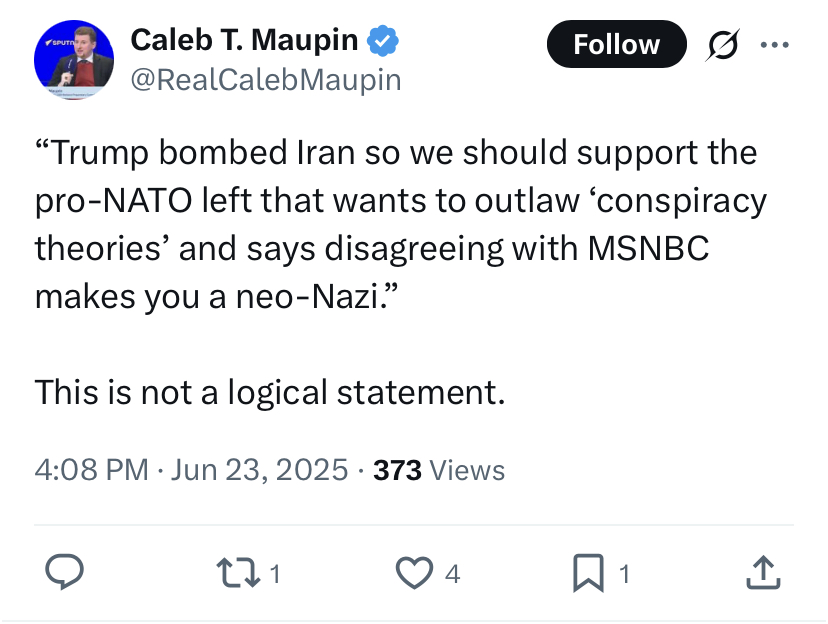Click the blue verified checkmark badge
The width and height of the screenshot is (828, 624).
click(385, 41)
